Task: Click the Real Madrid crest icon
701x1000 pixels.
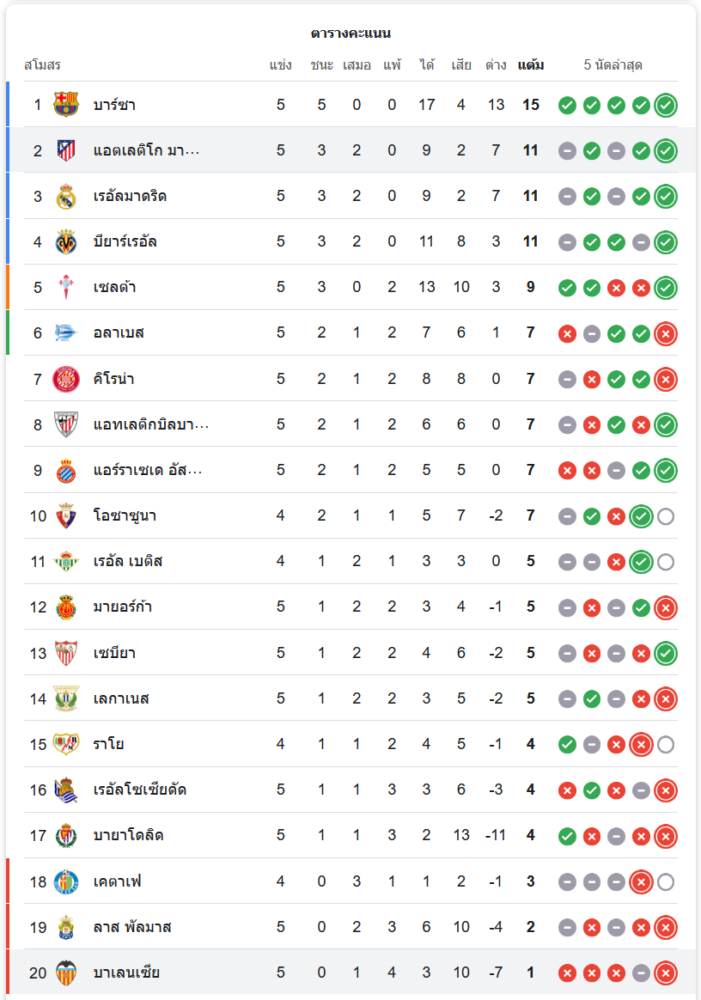Action: 66,196
